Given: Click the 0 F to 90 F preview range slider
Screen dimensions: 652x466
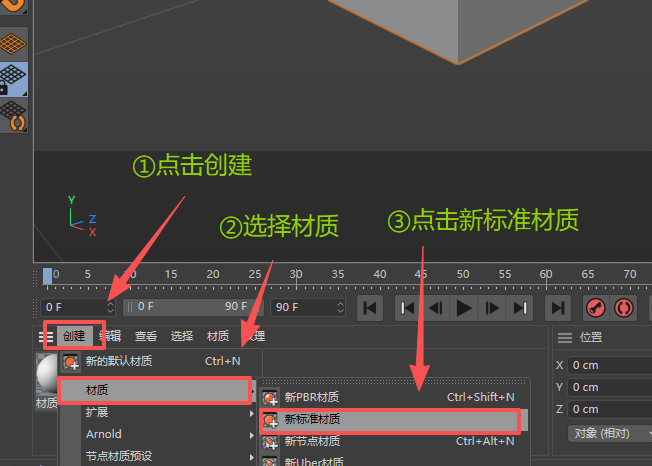Looking at the screenshot, I should (x=193, y=307).
